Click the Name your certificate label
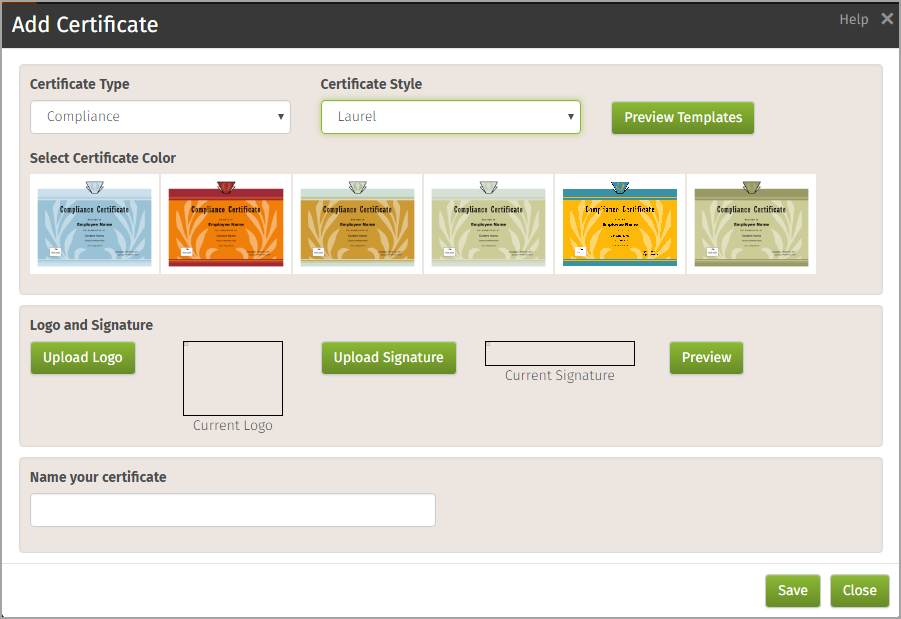Screen dimensions: 901x619 98,477
